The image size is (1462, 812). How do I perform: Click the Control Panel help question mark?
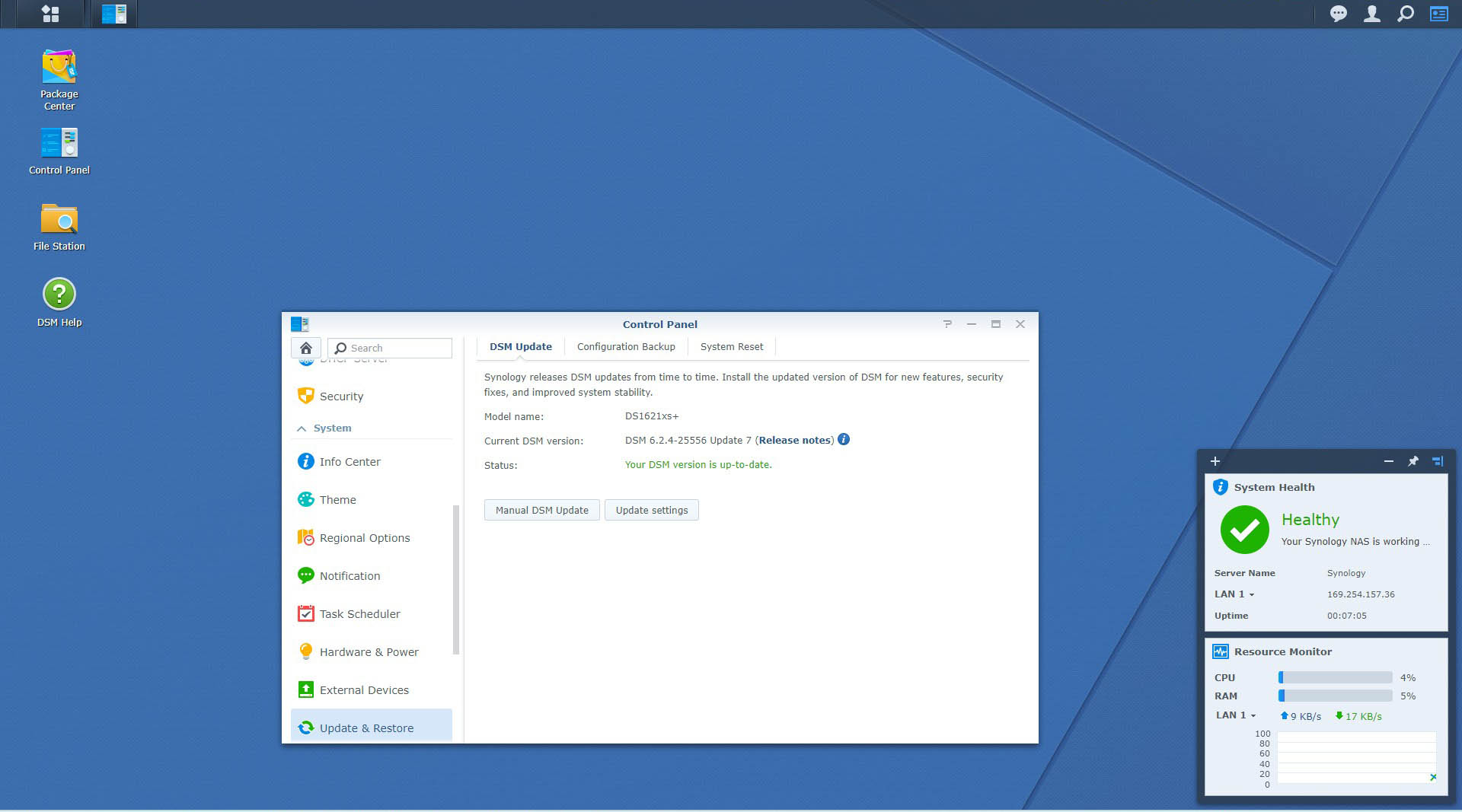pos(947,323)
